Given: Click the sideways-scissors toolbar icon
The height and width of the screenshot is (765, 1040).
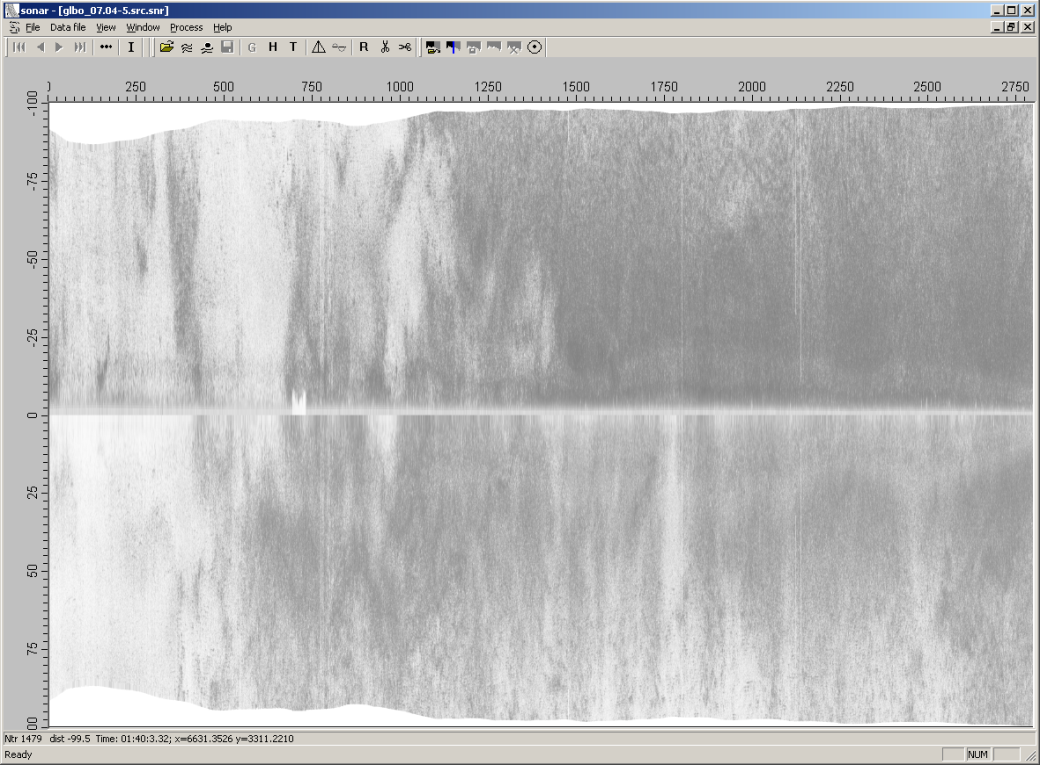Looking at the screenshot, I should [405, 47].
